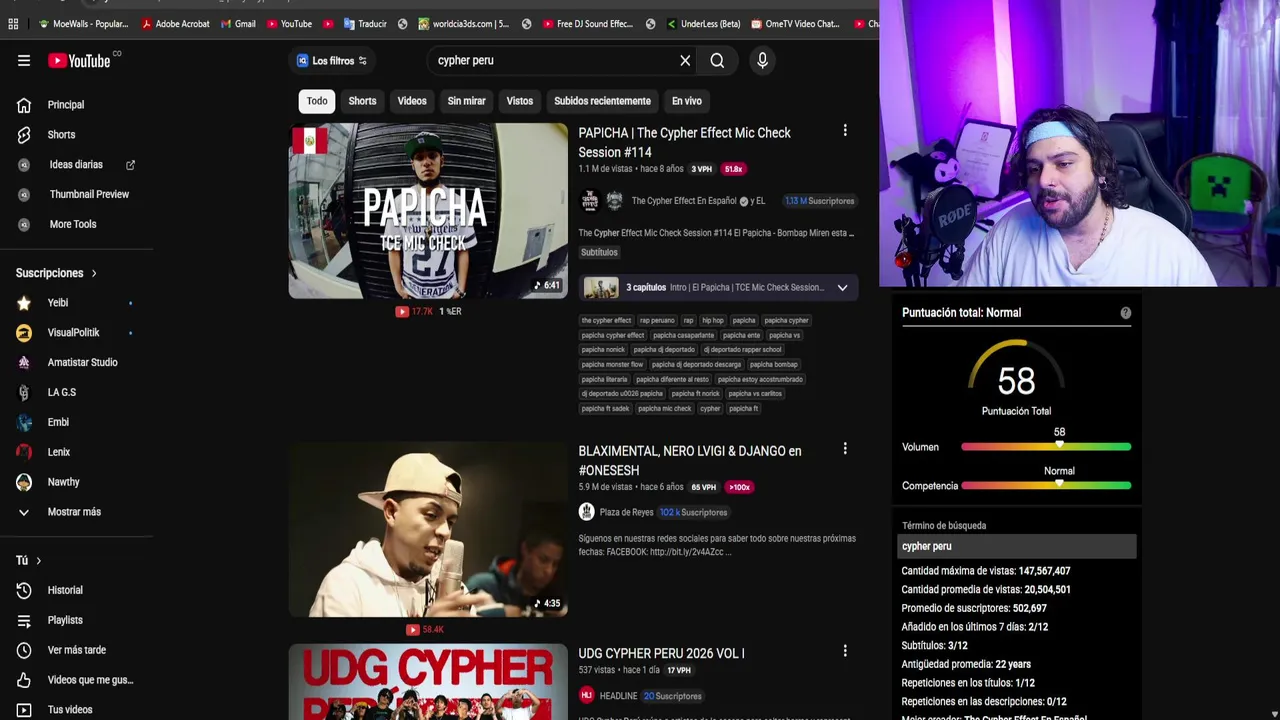This screenshot has height=720, width=1280.
Task: Open the Plaza de Reyes channel
Action: tap(626, 513)
